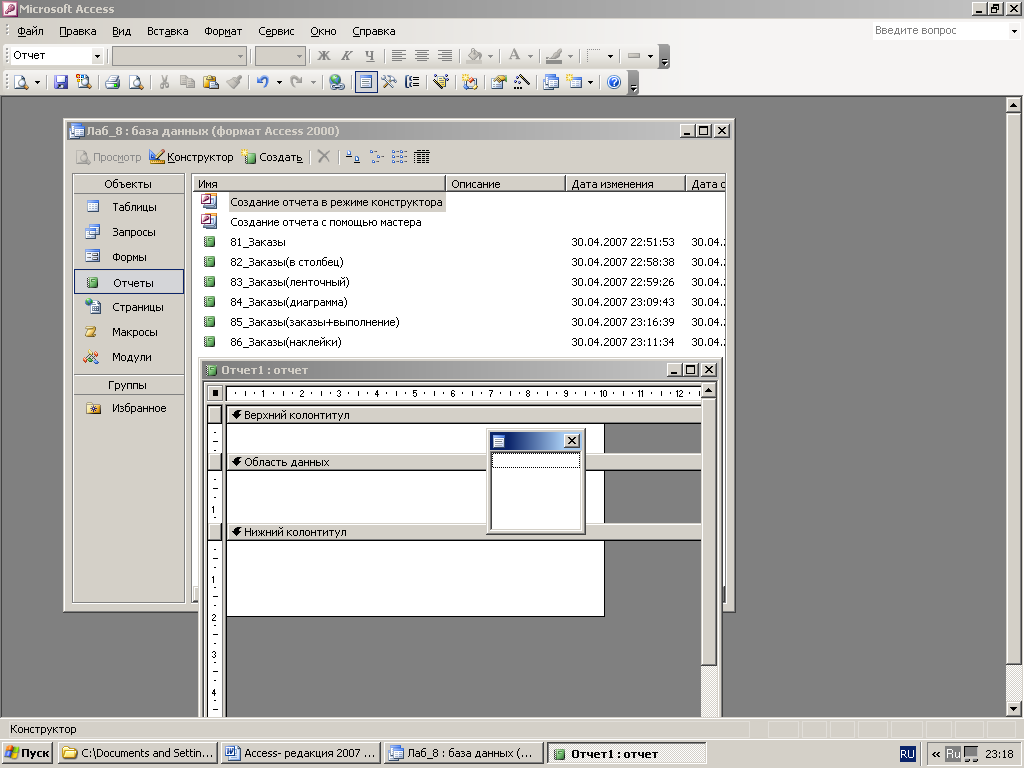
Task: Open the special effect dropdown arrow
Action: click(x=650, y=56)
